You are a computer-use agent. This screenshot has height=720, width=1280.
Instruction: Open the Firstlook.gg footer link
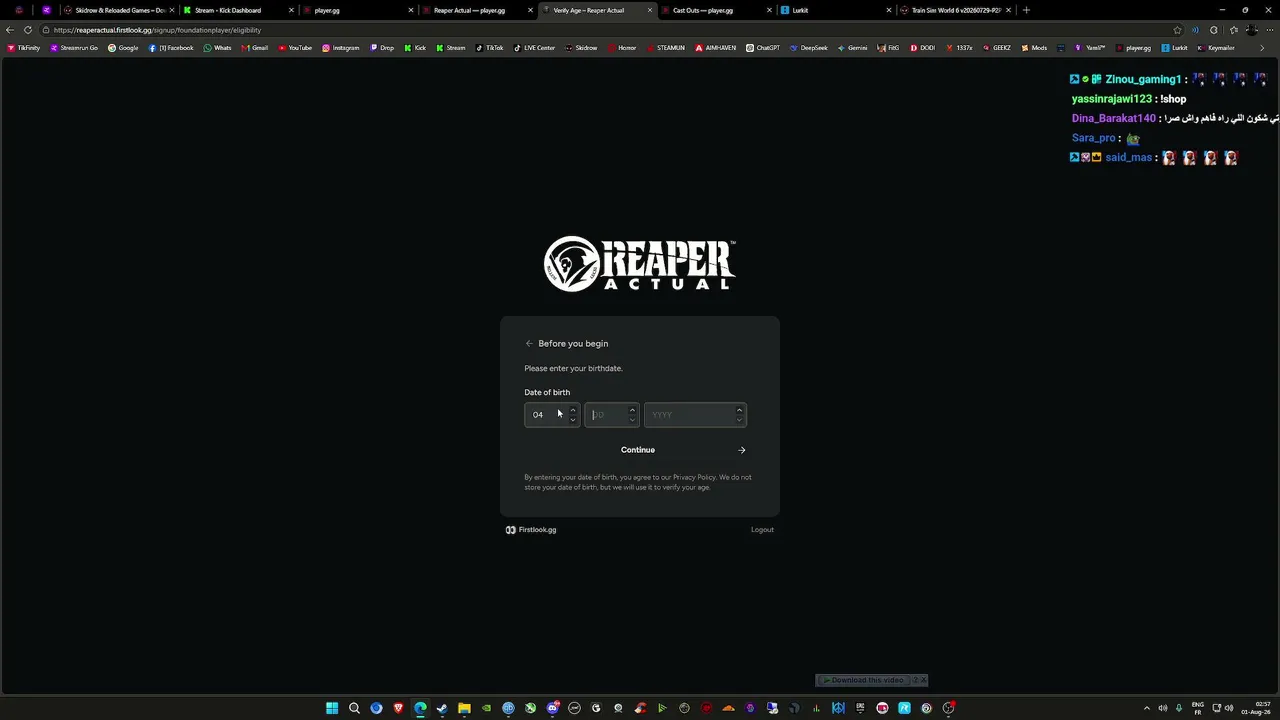tap(531, 530)
